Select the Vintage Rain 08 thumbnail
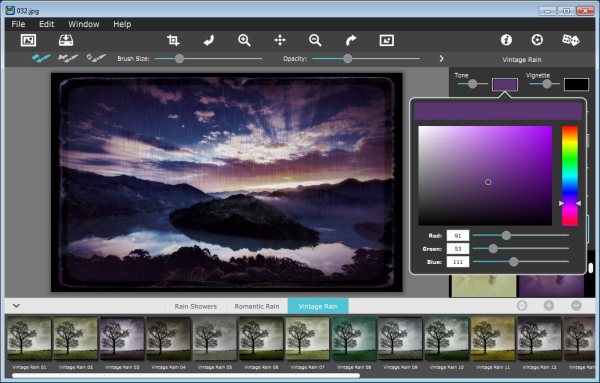Screen dimensions: 600x383 (x=354, y=338)
